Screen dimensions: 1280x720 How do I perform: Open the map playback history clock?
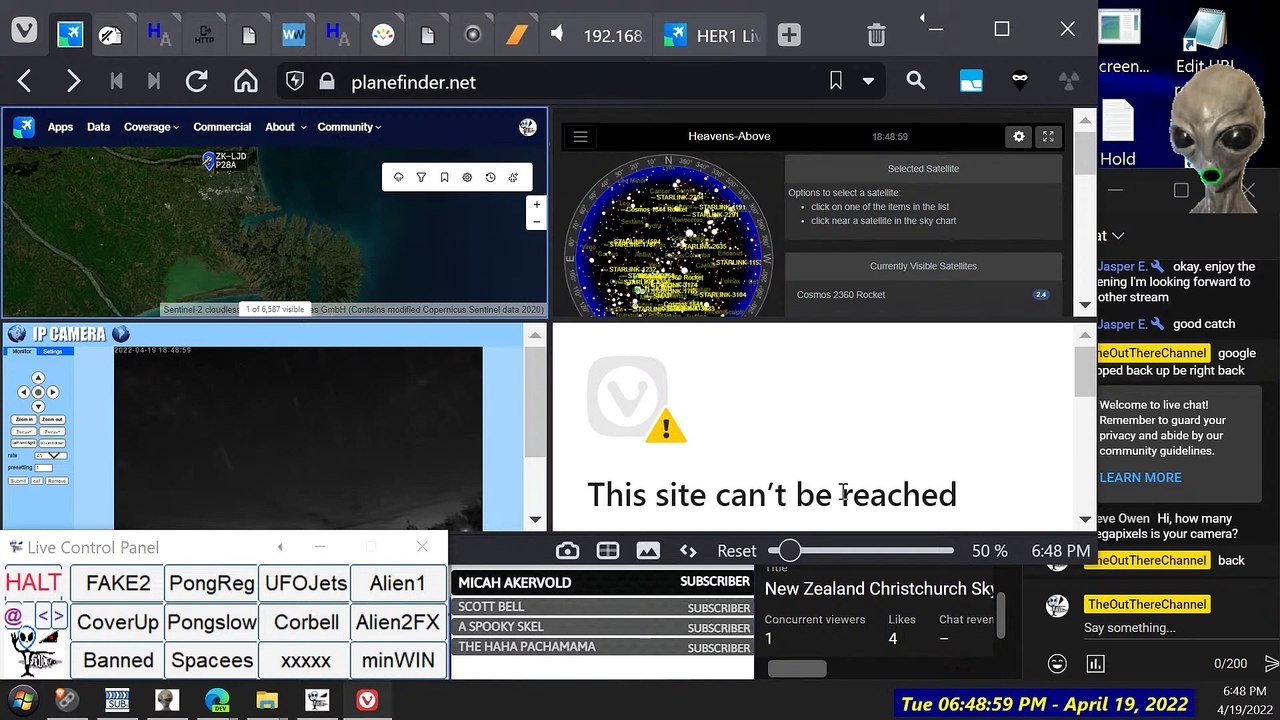click(x=490, y=177)
